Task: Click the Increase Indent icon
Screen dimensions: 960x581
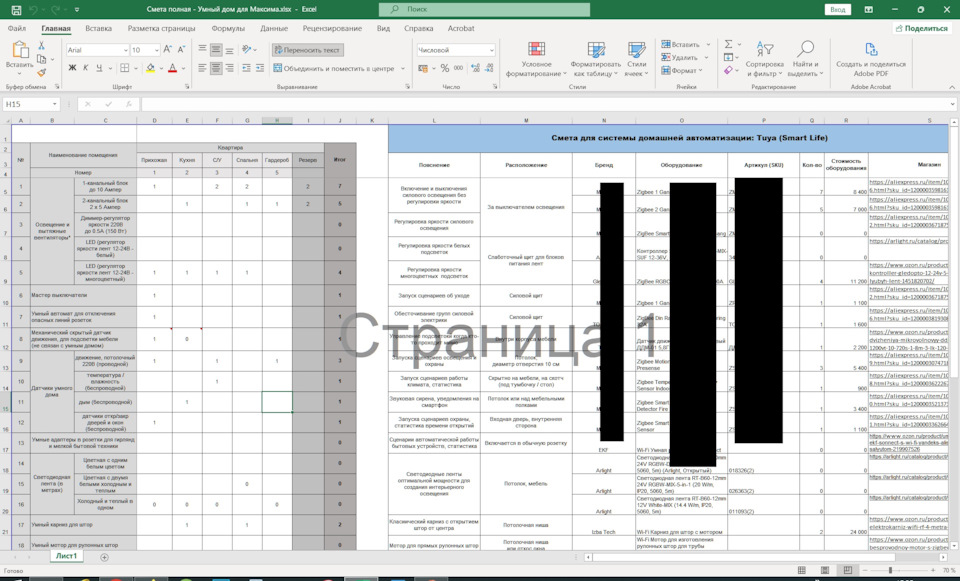Action: 260,69
